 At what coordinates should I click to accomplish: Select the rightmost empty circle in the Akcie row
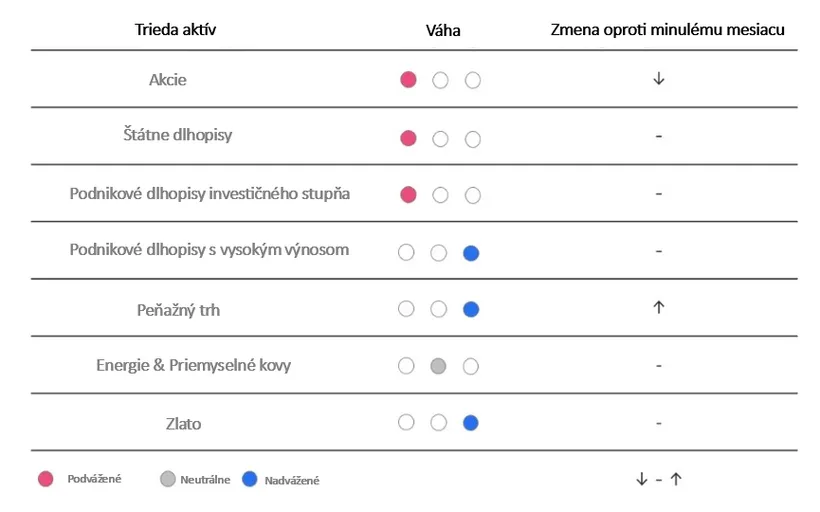(473, 80)
